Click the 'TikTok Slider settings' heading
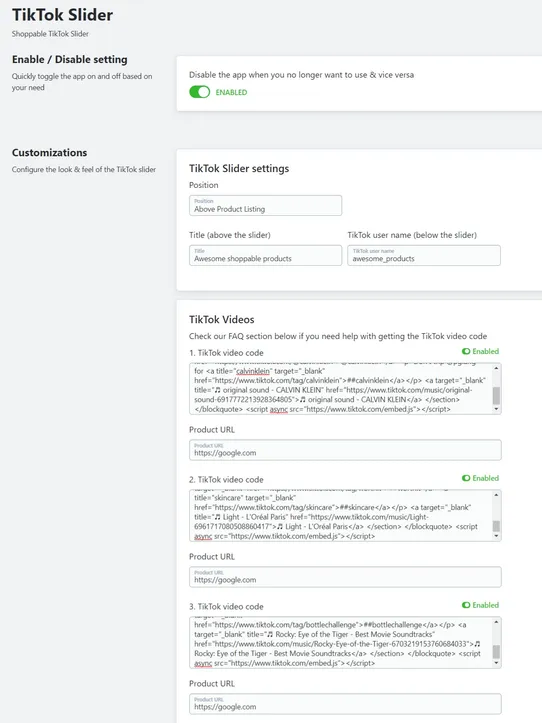Image resolution: width=542 pixels, height=723 pixels. click(x=239, y=169)
